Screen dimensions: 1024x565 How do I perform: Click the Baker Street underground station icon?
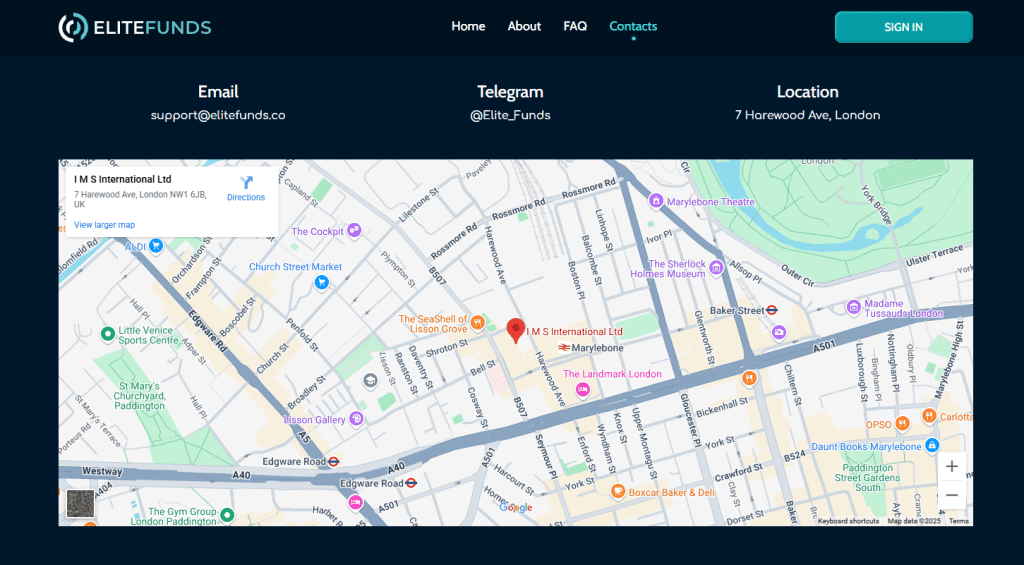(x=773, y=311)
